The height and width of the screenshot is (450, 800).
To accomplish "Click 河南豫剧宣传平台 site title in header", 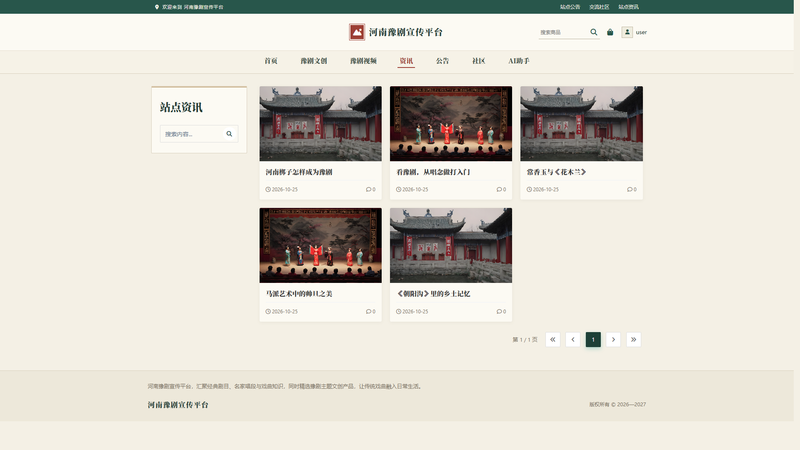I will coord(406,32).
